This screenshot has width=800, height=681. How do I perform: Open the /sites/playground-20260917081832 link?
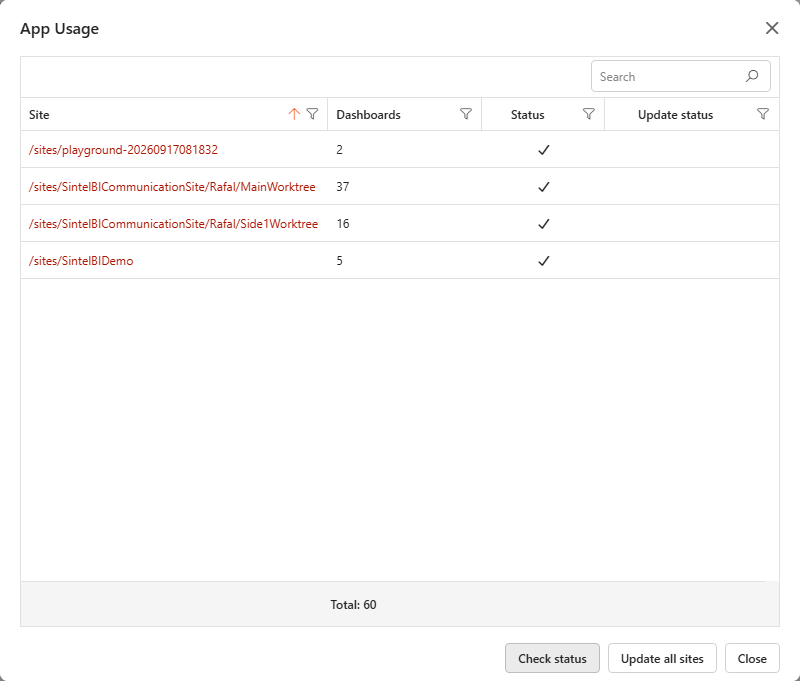[123, 150]
